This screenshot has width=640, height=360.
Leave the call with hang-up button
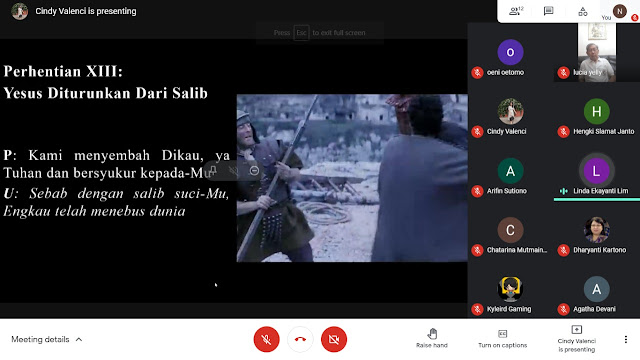click(x=300, y=339)
